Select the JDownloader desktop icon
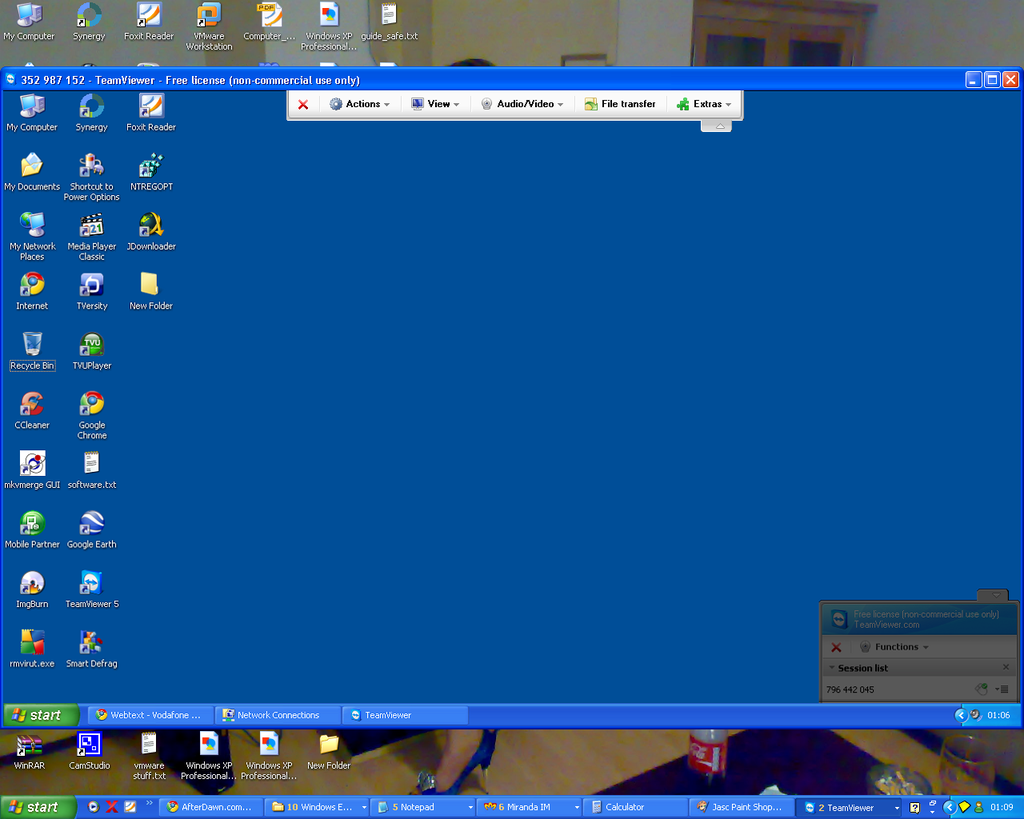The height and width of the screenshot is (819, 1024). [152, 231]
